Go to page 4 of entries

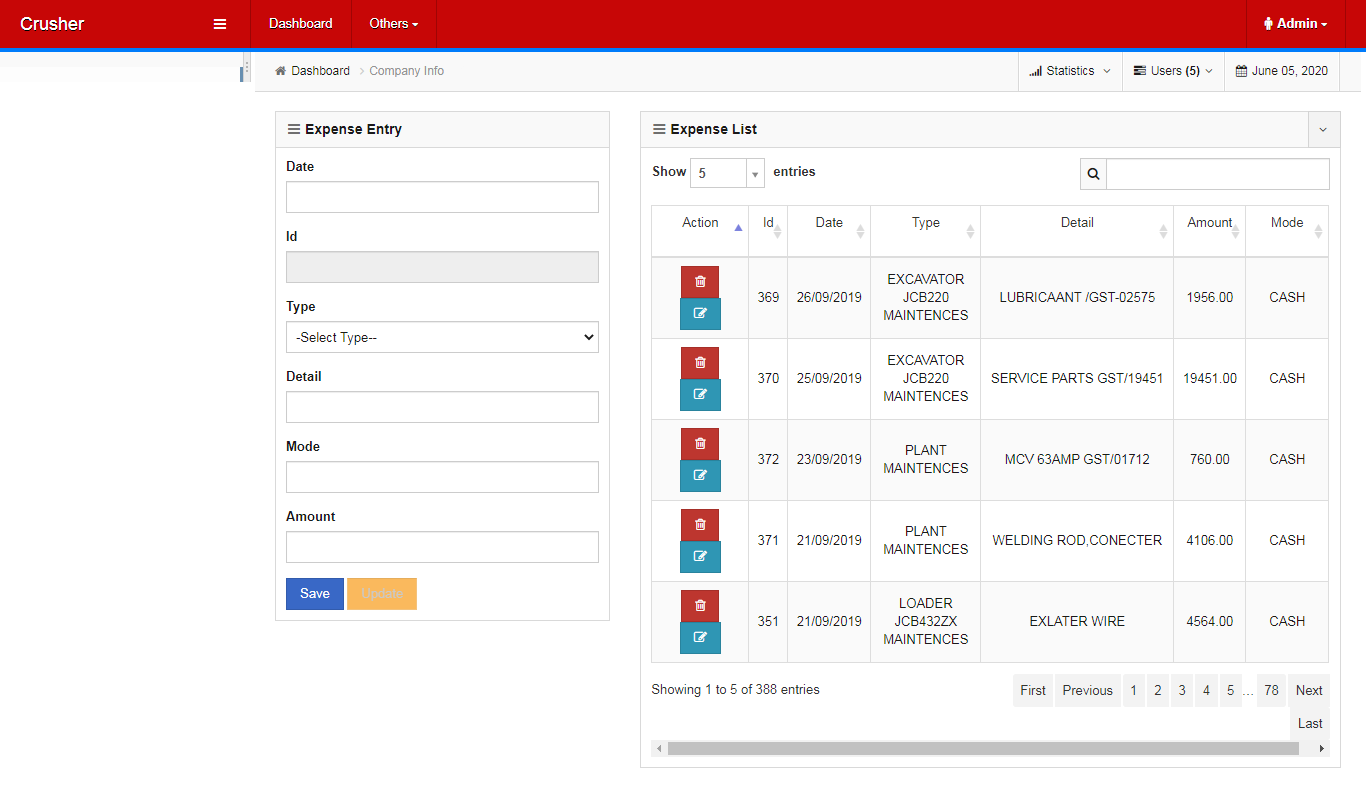[x=1206, y=691]
